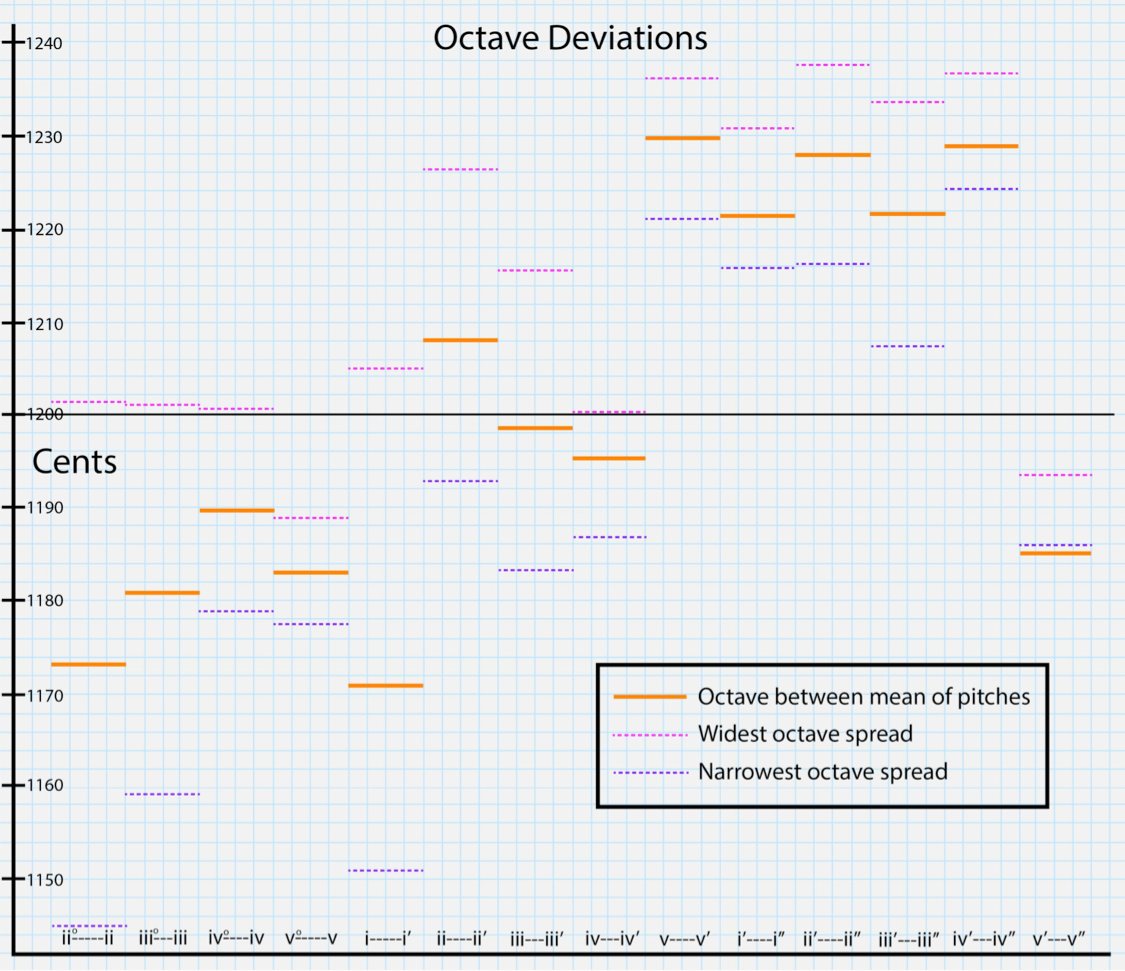Click the pink dotted legend line sample

650,735
